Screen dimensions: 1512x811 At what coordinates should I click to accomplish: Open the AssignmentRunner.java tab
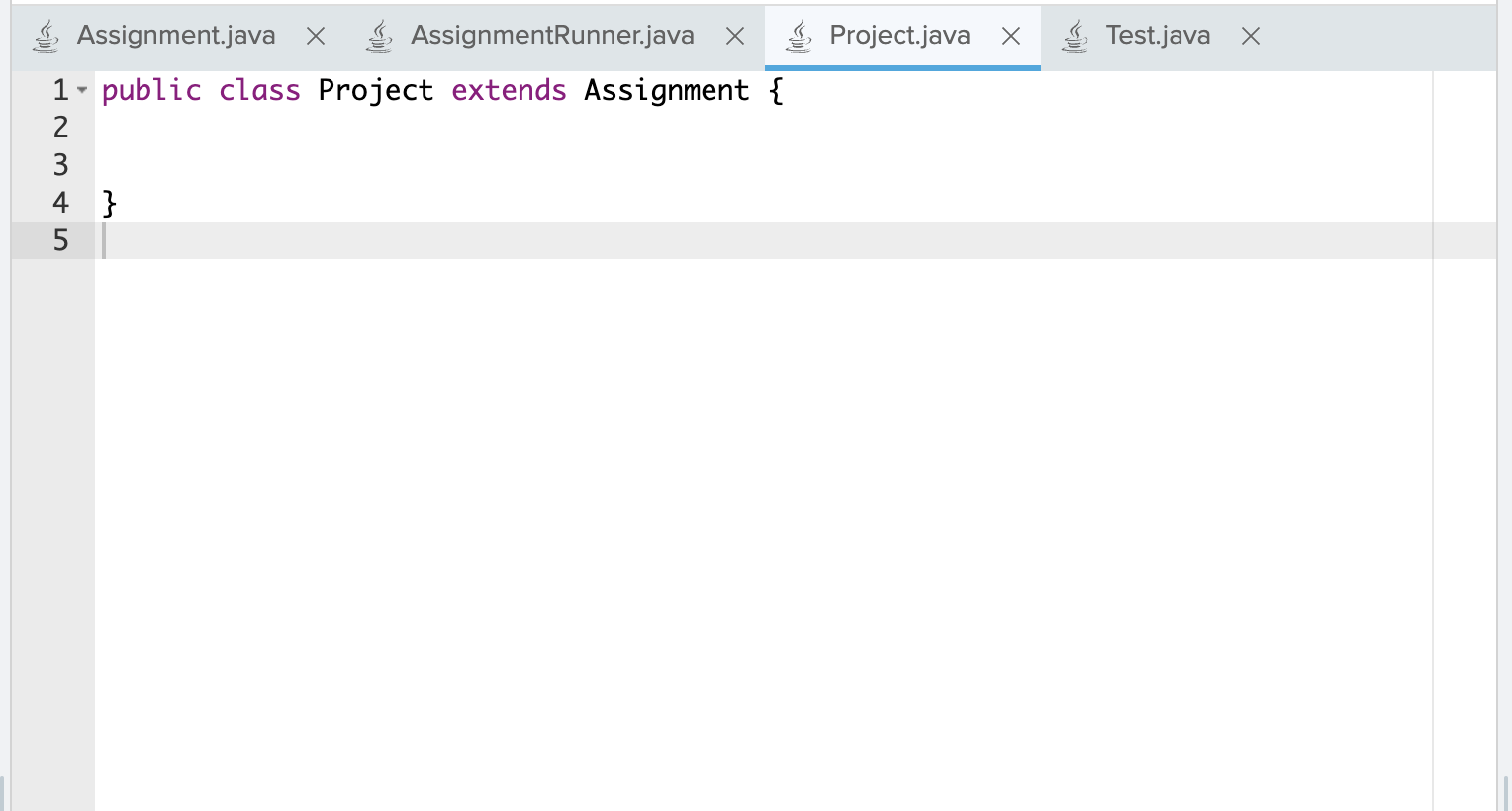pos(551,34)
